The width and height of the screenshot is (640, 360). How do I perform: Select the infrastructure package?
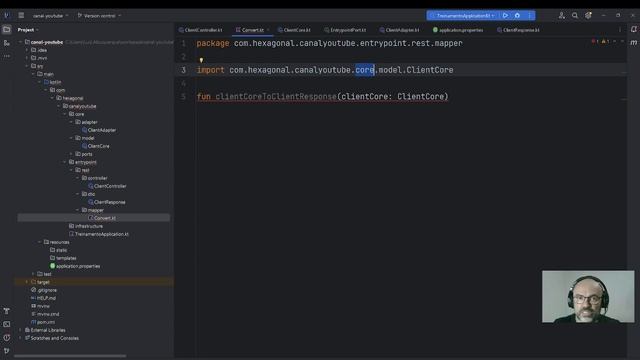point(86,226)
